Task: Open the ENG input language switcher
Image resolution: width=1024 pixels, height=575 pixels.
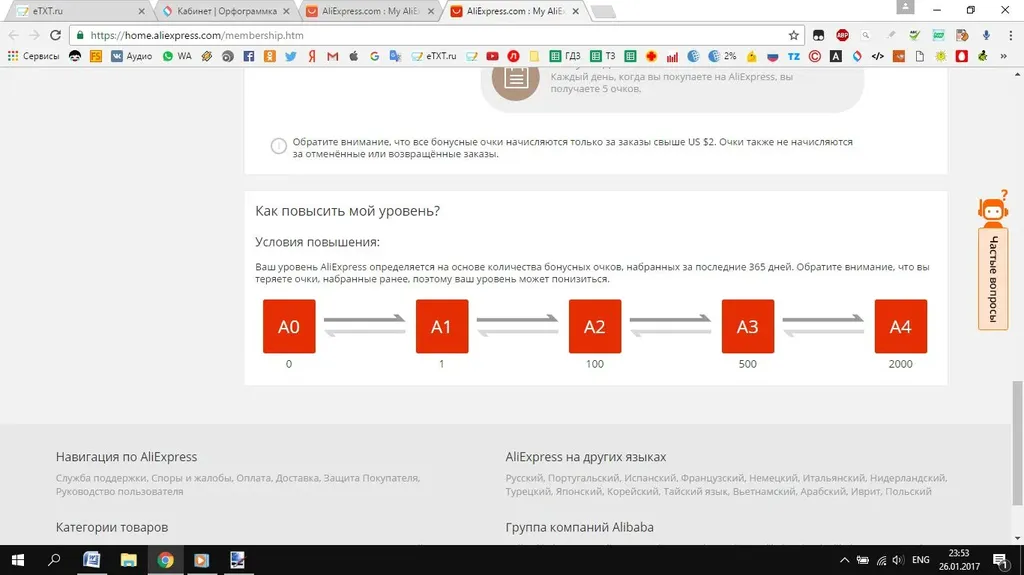Action: click(x=921, y=560)
